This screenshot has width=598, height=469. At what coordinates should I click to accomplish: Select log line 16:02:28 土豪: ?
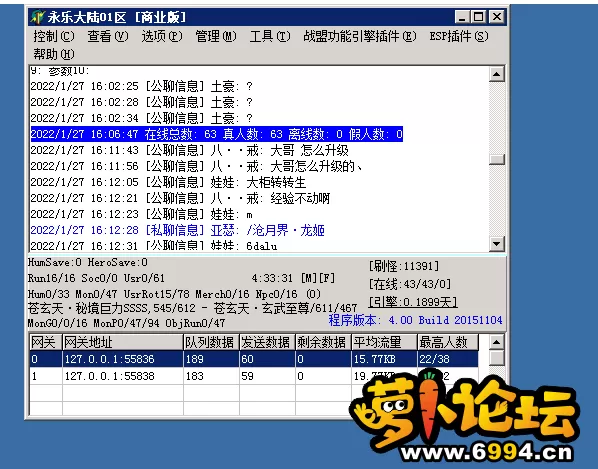coord(141,102)
